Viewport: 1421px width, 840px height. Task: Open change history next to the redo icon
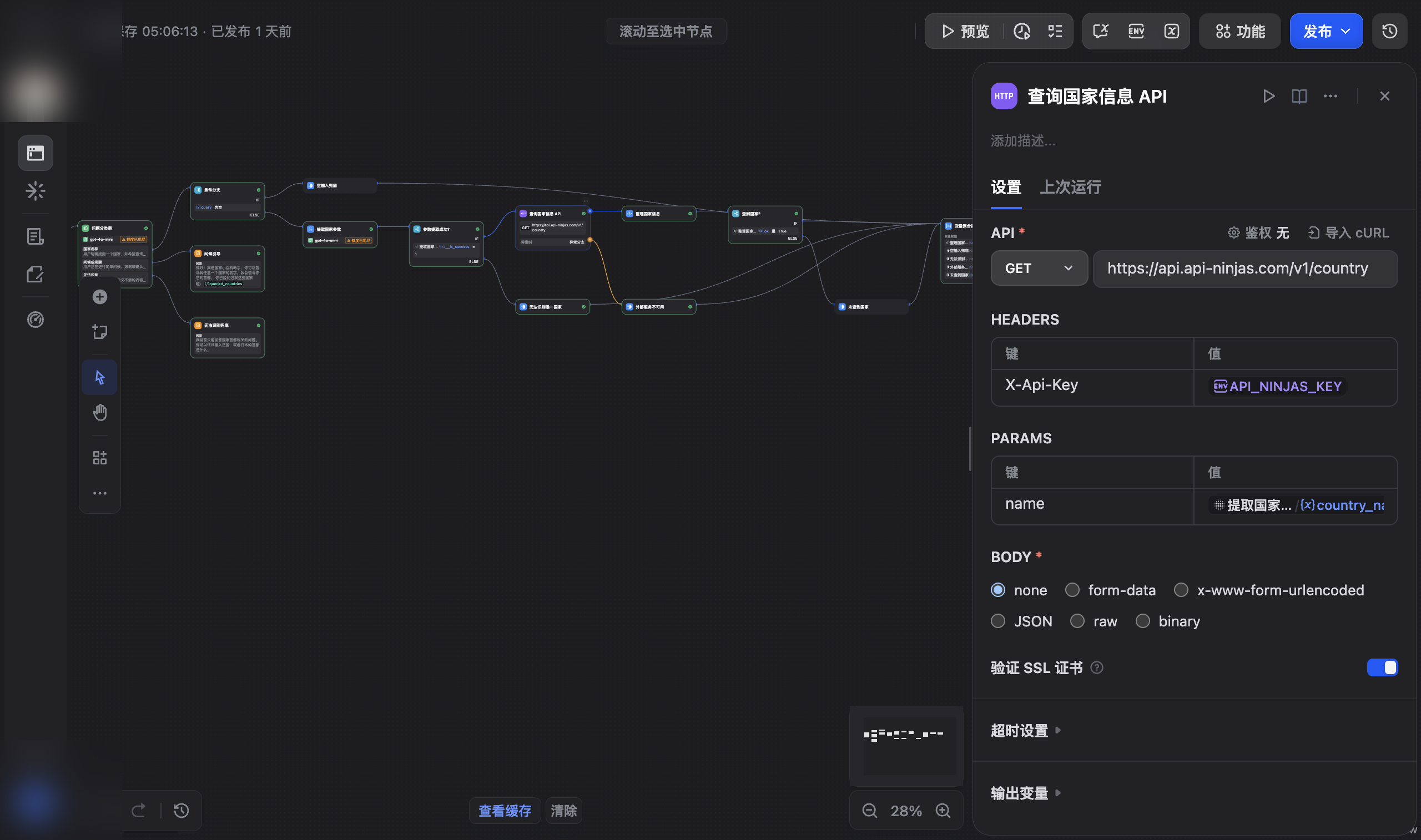click(181, 811)
